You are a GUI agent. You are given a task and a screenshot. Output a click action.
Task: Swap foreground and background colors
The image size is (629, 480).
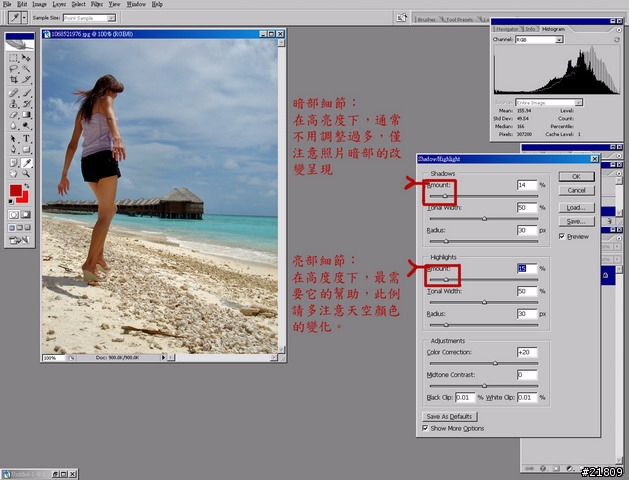click(26, 186)
